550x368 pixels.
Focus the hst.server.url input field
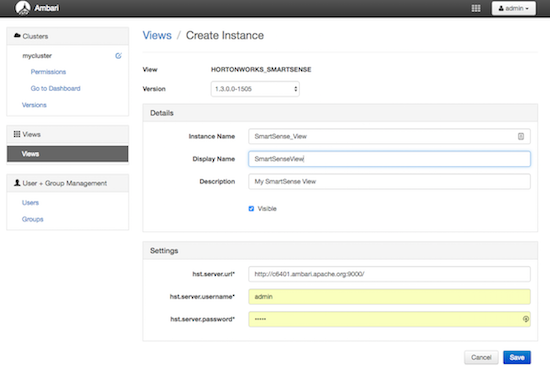click(x=389, y=274)
